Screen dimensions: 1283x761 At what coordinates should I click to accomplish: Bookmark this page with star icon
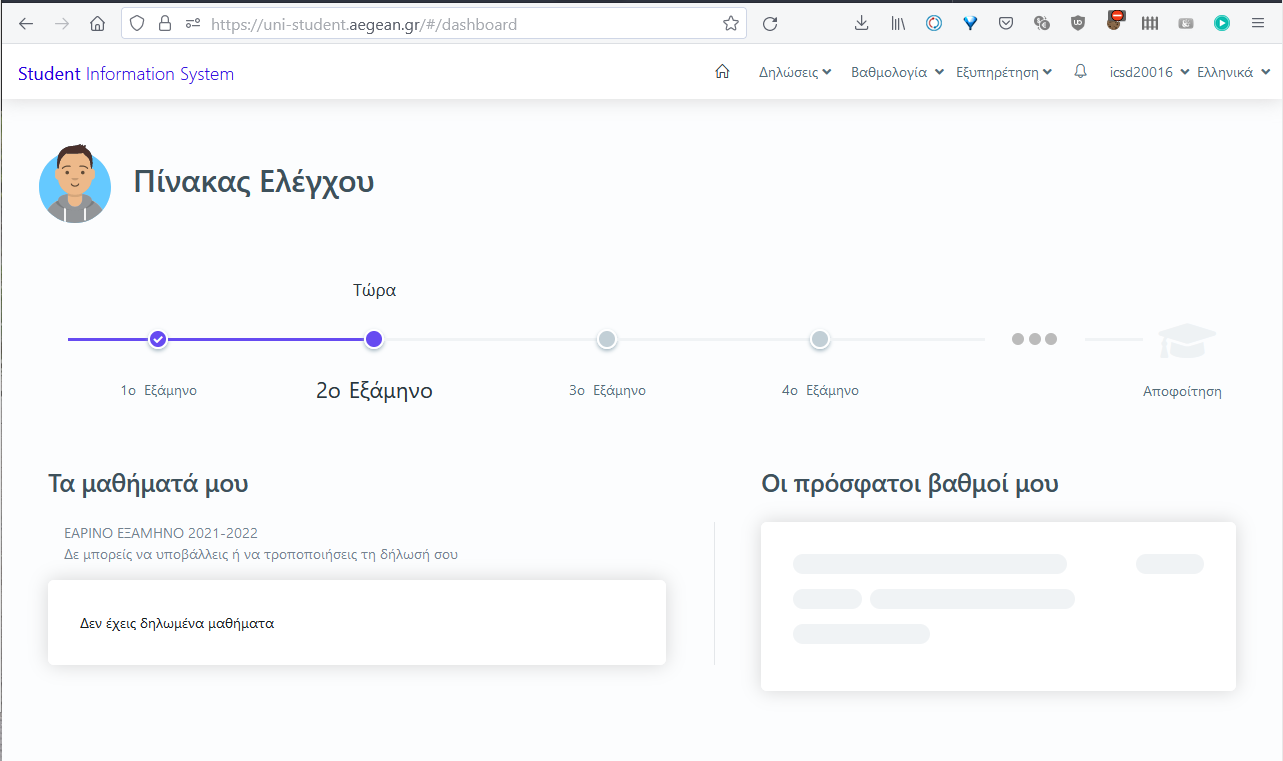(730, 24)
